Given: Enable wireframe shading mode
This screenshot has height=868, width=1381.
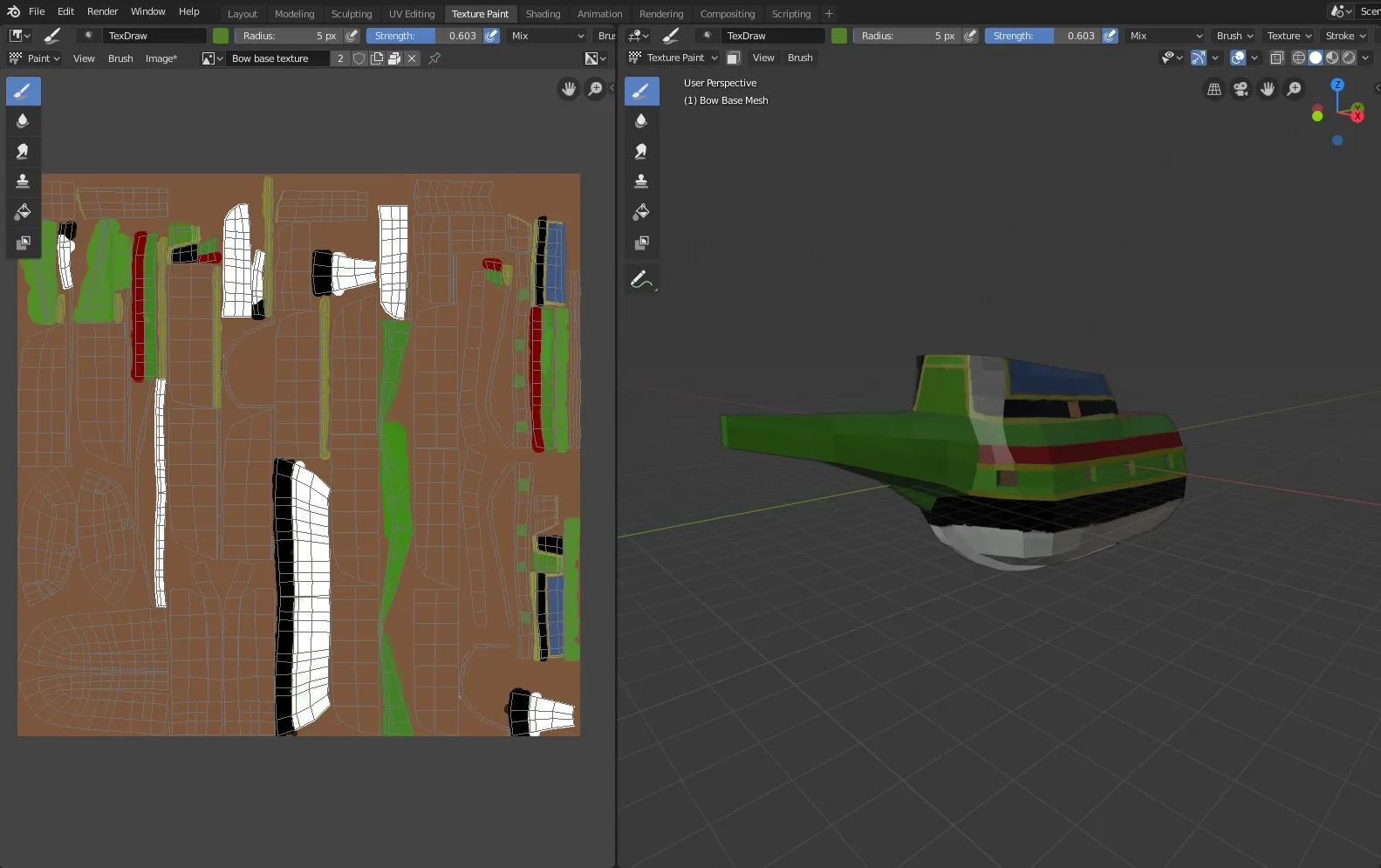Looking at the screenshot, I should [x=1299, y=58].
